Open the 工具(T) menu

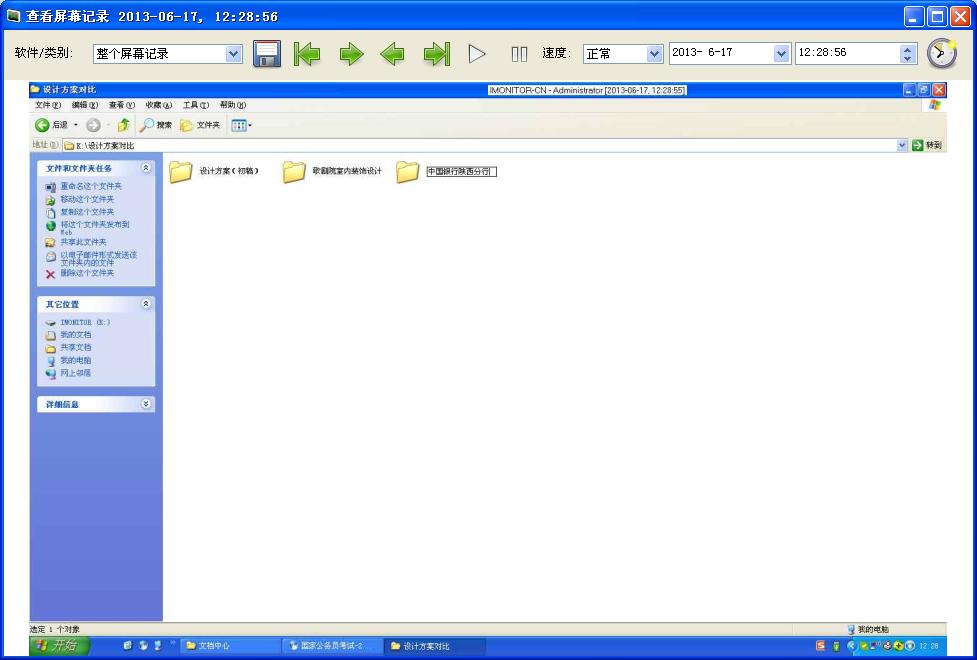(x=195, y=105)
